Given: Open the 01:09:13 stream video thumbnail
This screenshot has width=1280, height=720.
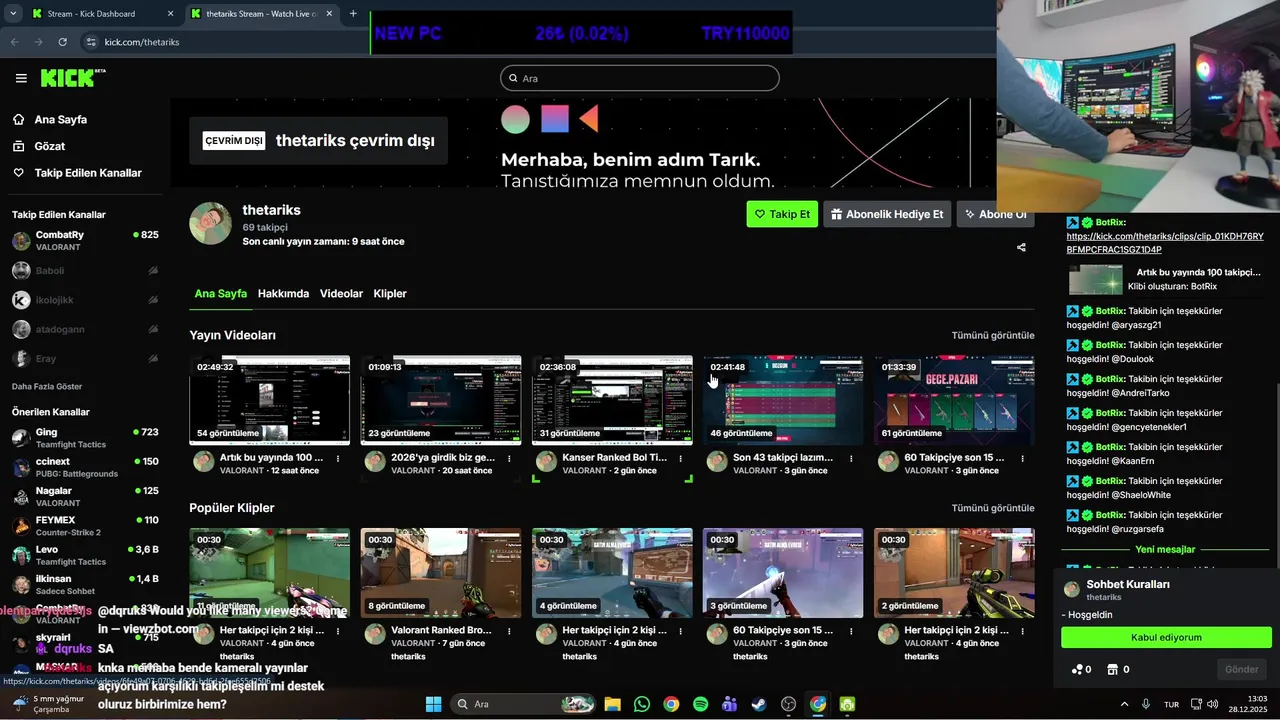Looking at the screenshot, I should [x=441, y=400].
